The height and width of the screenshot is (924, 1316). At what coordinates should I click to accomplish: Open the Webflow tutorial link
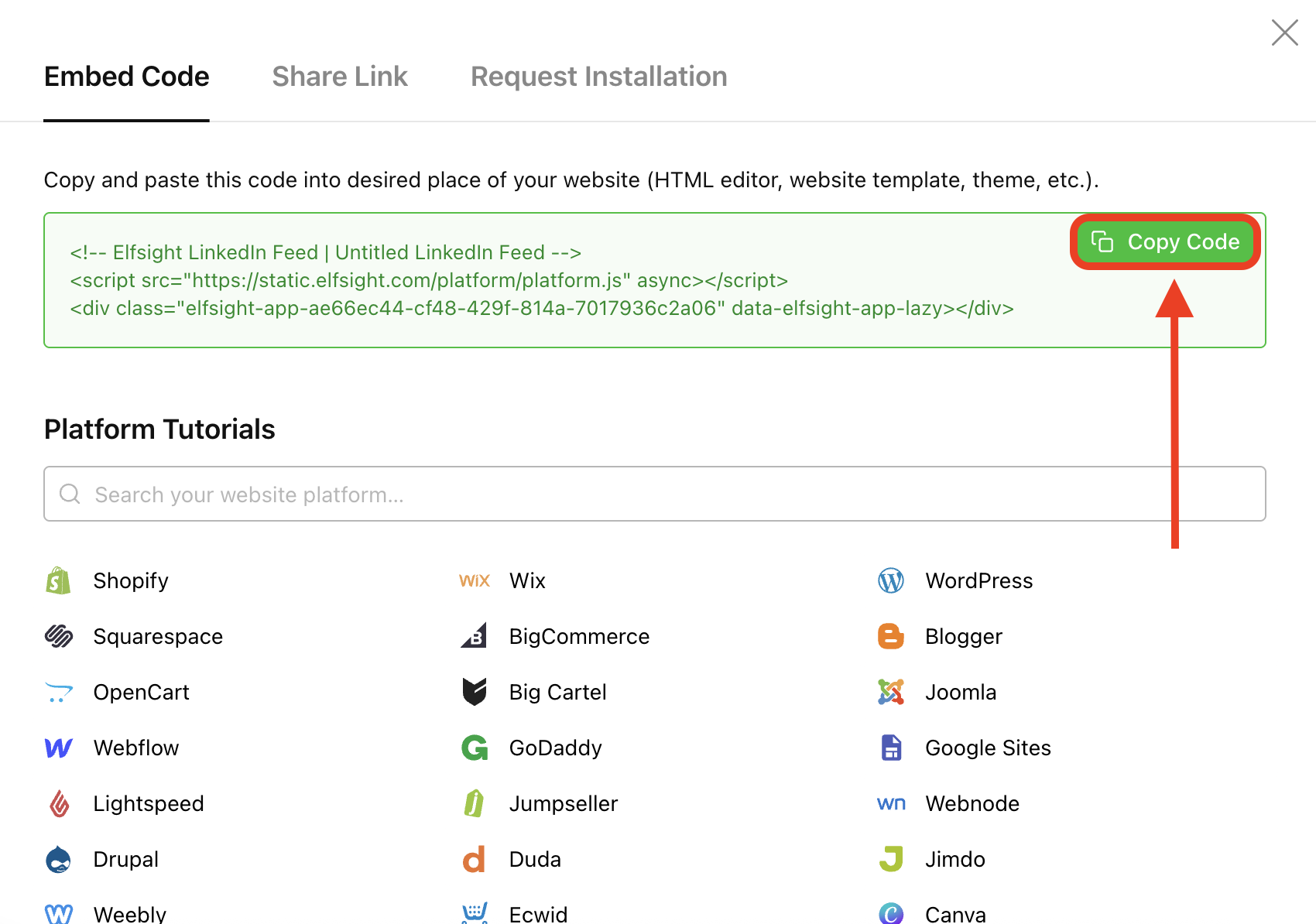point(136,748)
